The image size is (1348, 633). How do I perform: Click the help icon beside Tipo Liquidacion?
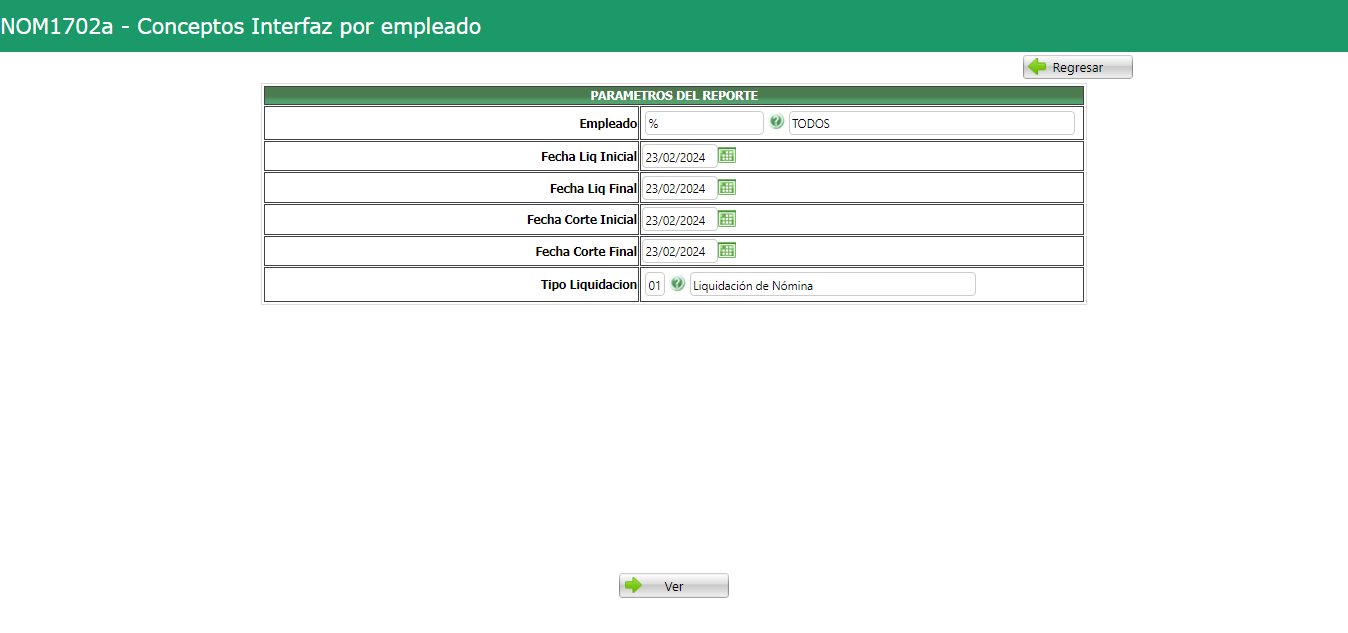tap(679, 284)
